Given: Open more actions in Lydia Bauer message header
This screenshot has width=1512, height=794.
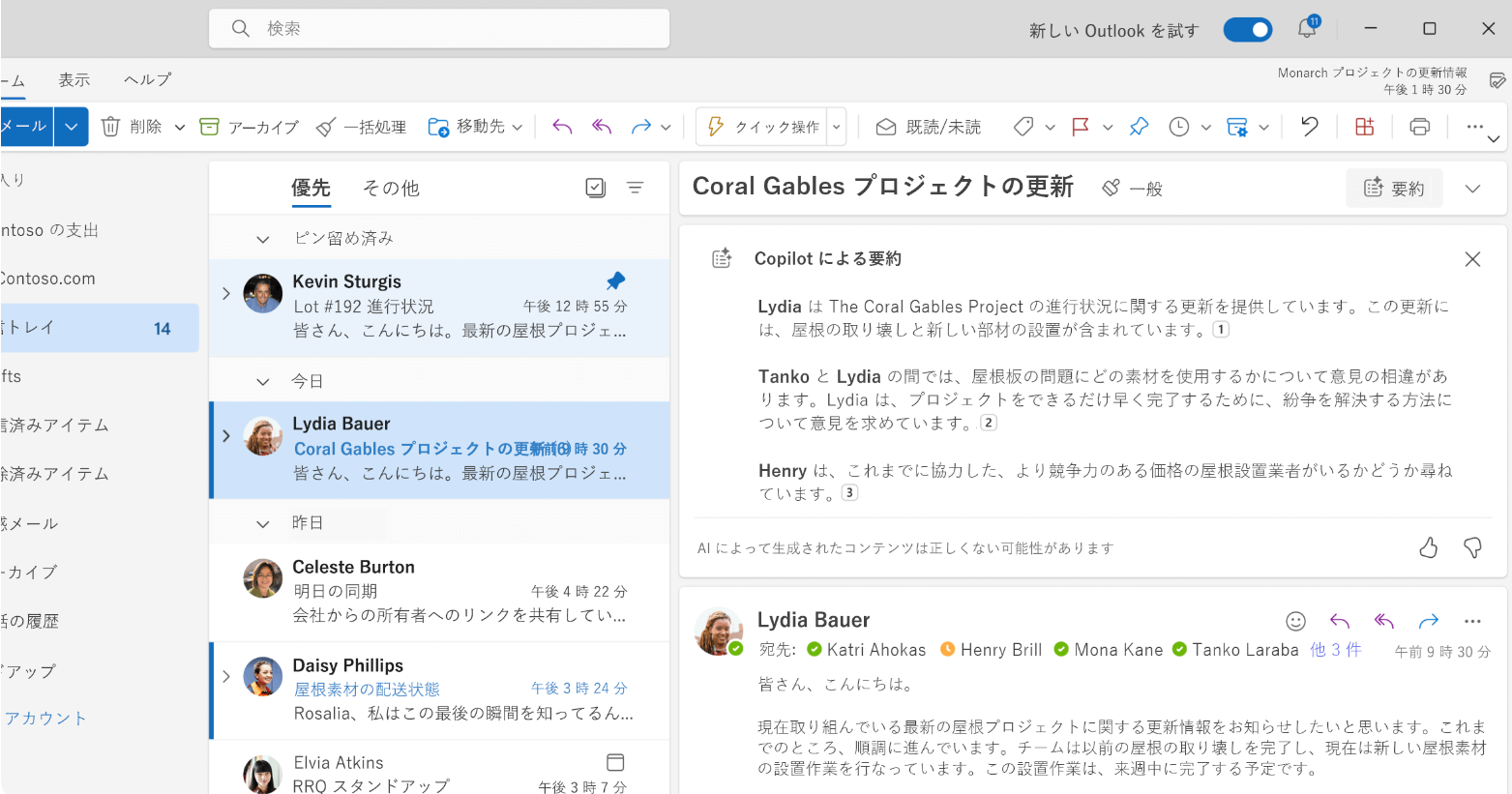Looking at the screenshot, I should click(1472, 621).
